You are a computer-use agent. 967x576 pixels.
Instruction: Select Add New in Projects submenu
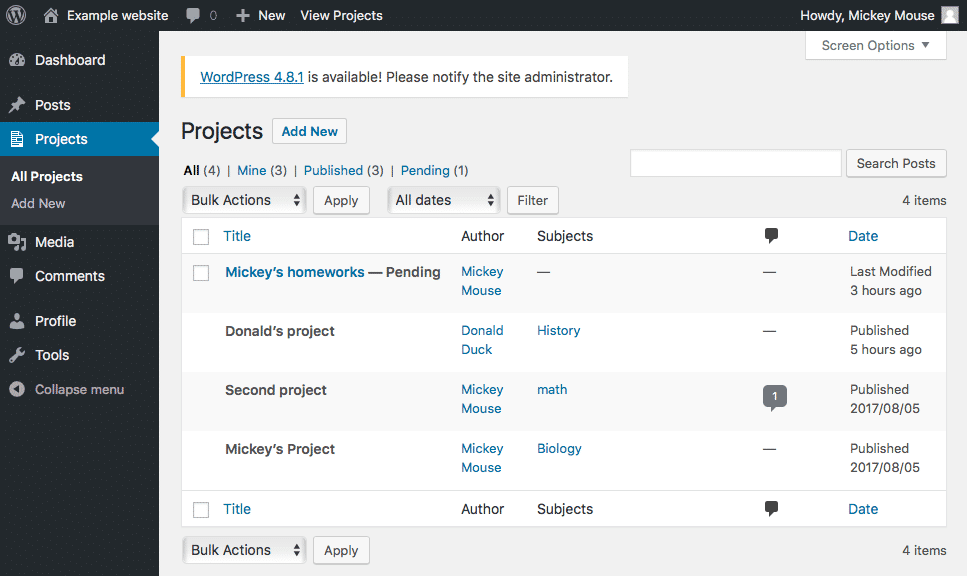click(38, 204)
